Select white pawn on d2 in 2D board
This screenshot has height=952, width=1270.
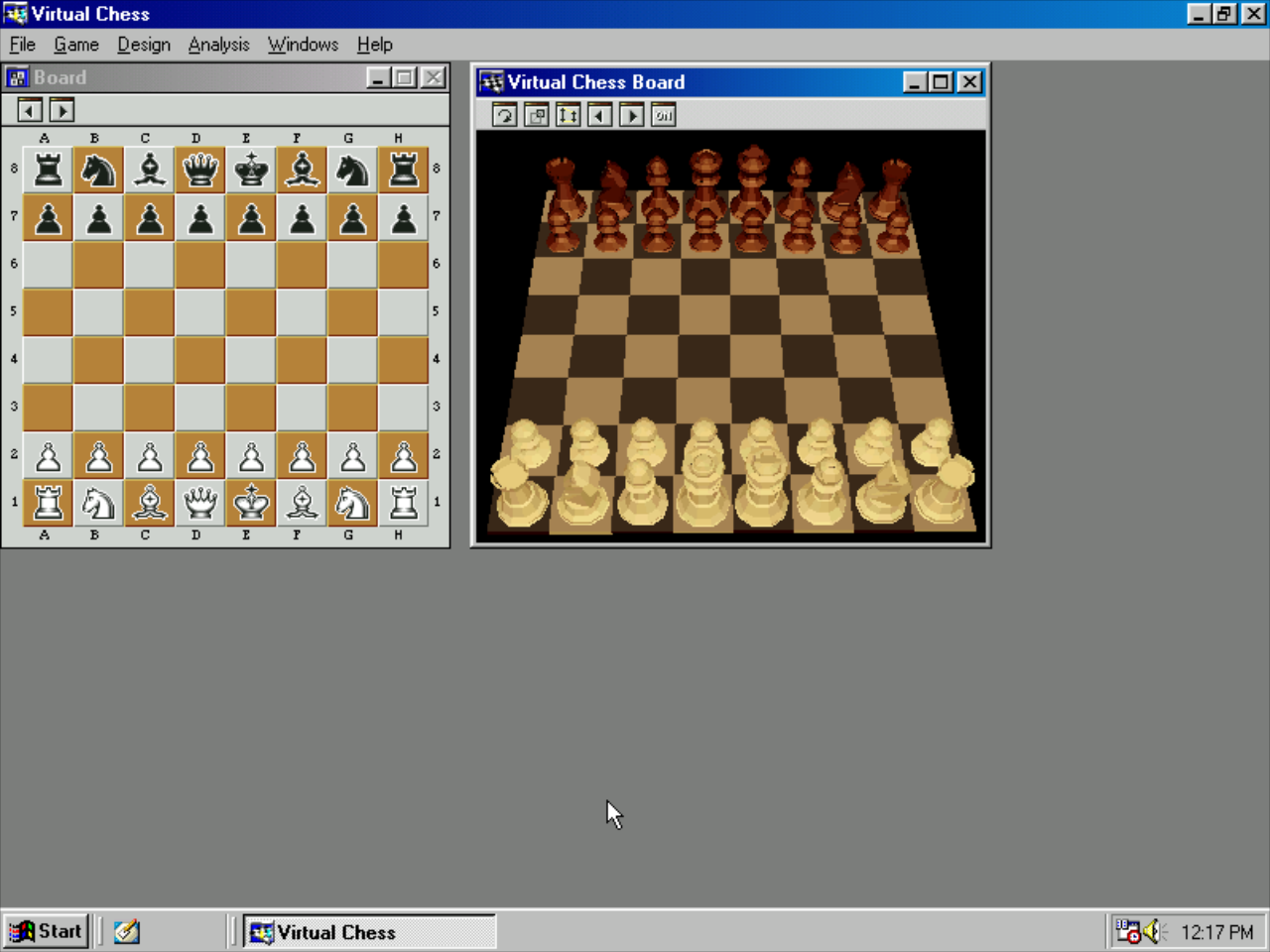pos(200,455)
